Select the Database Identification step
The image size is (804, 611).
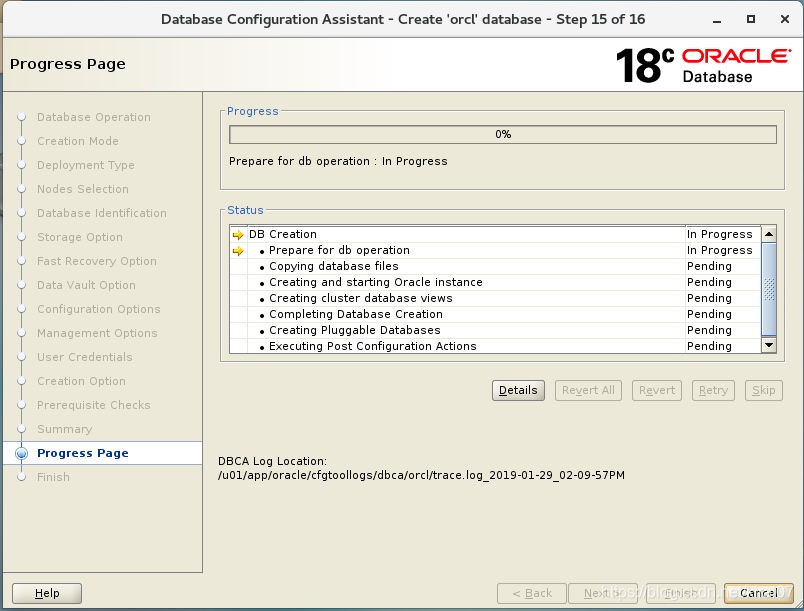[x=102, y=213]
